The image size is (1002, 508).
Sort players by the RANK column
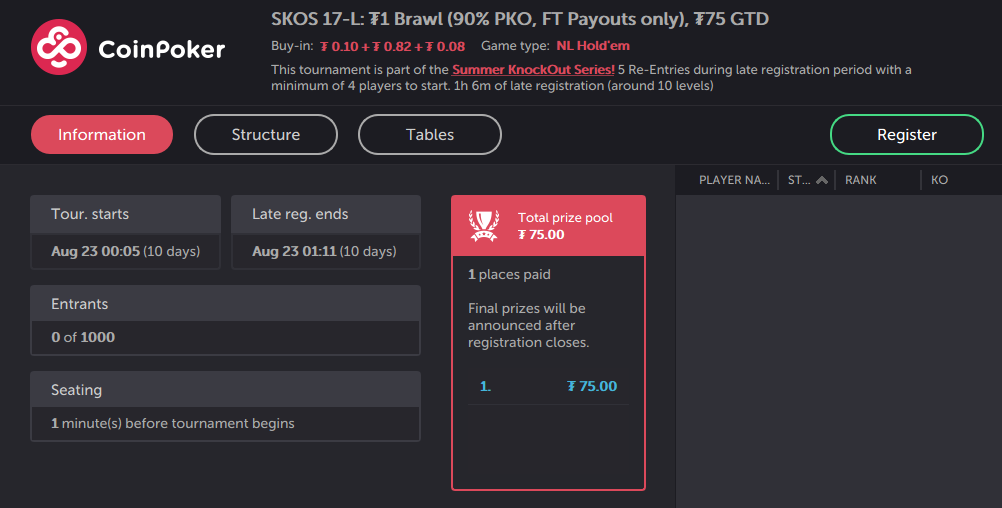pyautogui.click(x=861, y=180)
